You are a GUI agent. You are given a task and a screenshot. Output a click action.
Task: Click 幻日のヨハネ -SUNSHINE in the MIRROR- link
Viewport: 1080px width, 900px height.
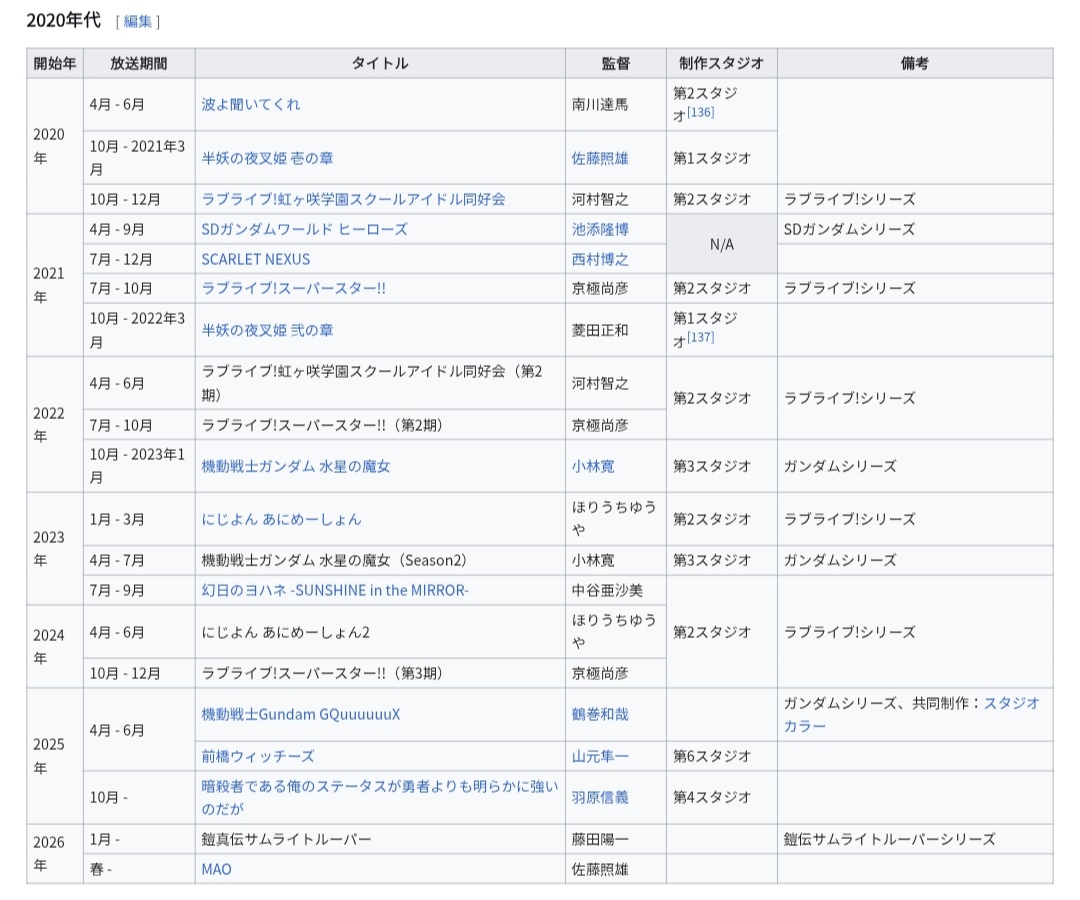pyautogui.click(x=335, y=590)
